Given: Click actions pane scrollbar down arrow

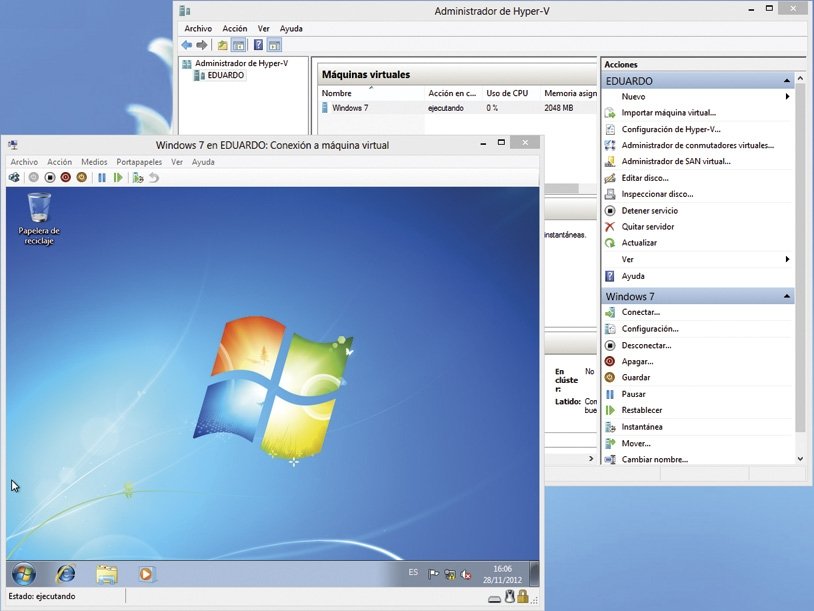Looking at the screenshot, I should coord(800,459).
